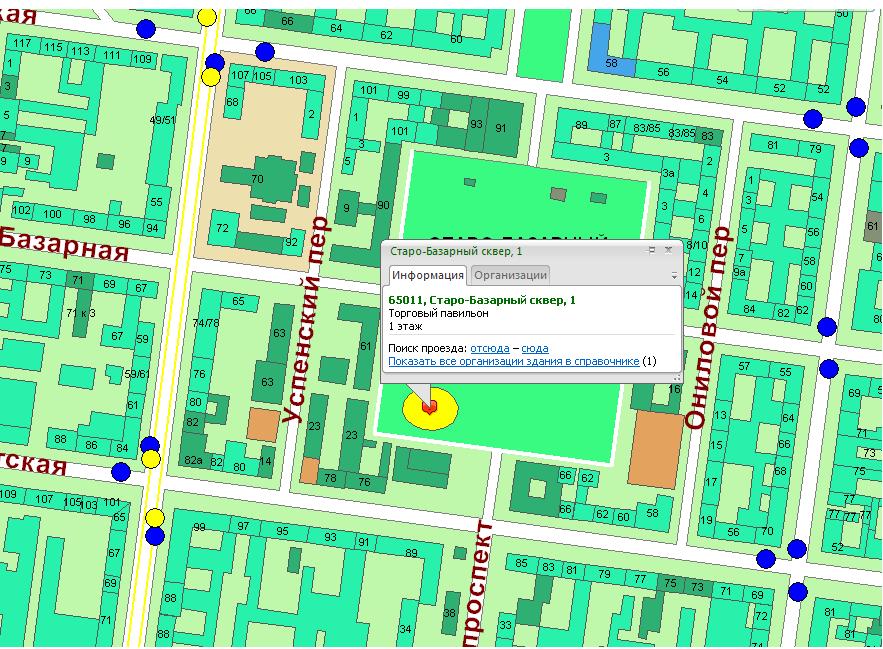
Task: Open the popup tab overflow dropdown arrow
Action: [x=674, y=276]
